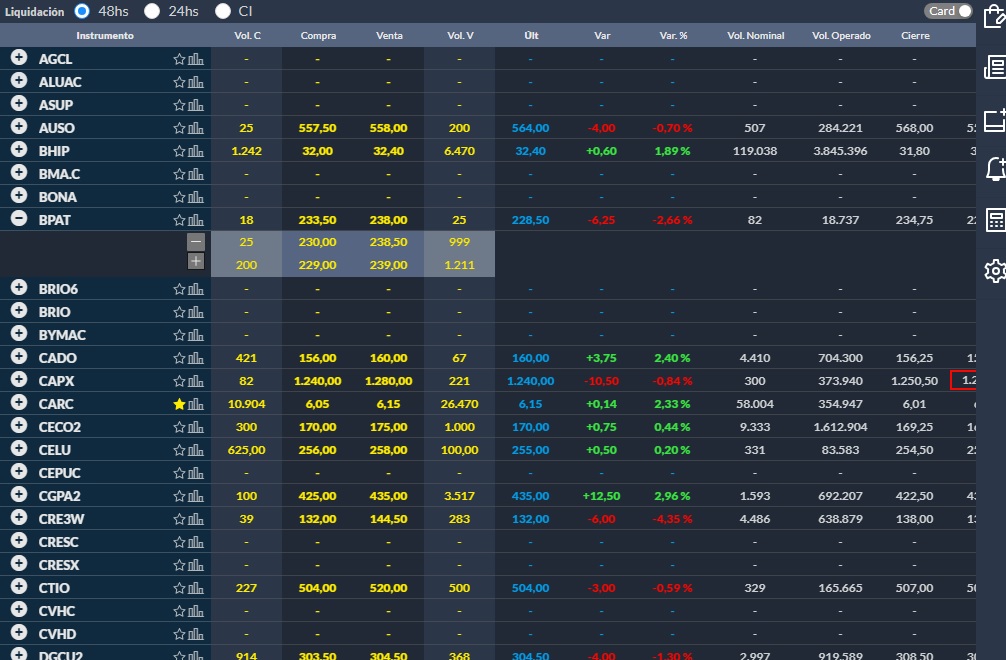Click the BHIP Compra price 32,00
The height and width of the screenshot is (660, 1006).
click(x=317, y=151)
